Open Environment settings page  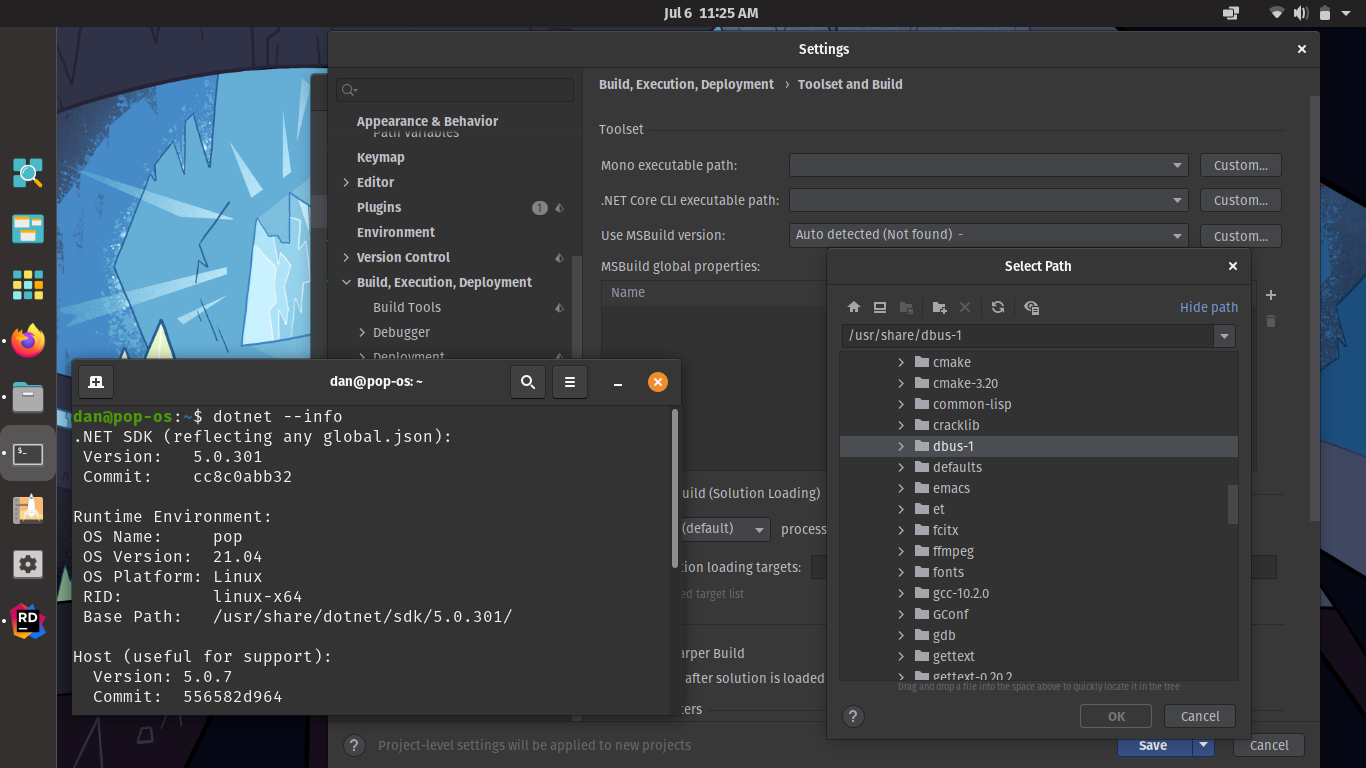(396, 232)
